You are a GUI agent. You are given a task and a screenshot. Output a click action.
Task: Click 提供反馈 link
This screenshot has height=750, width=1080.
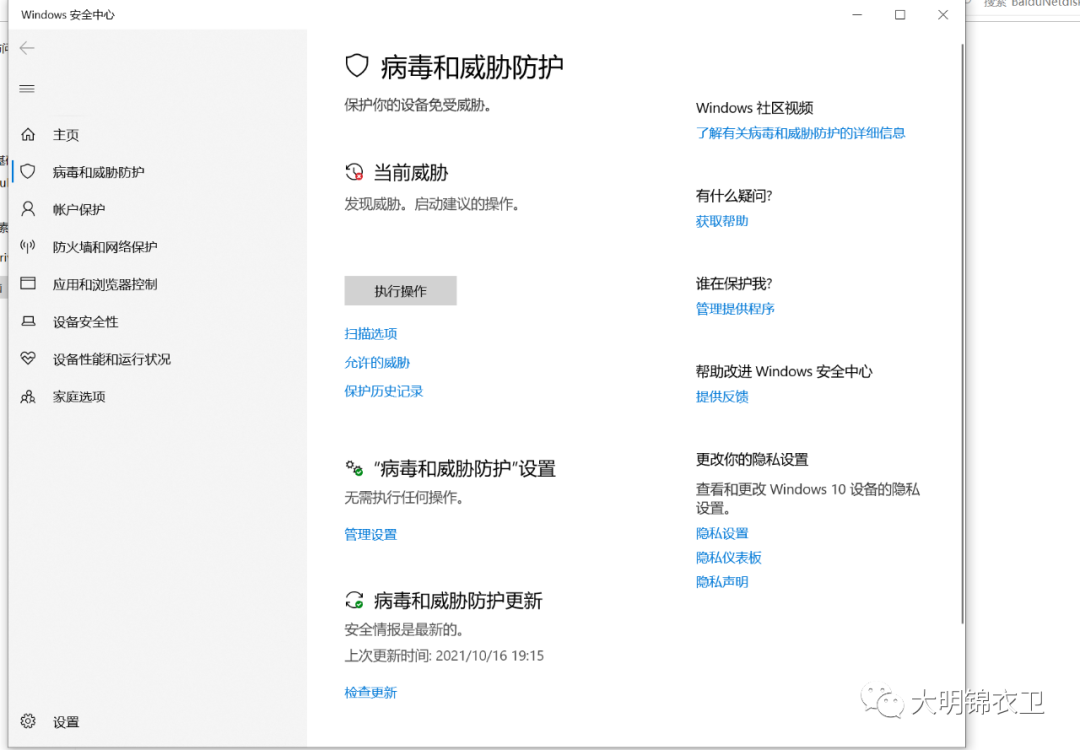point(722,397)
